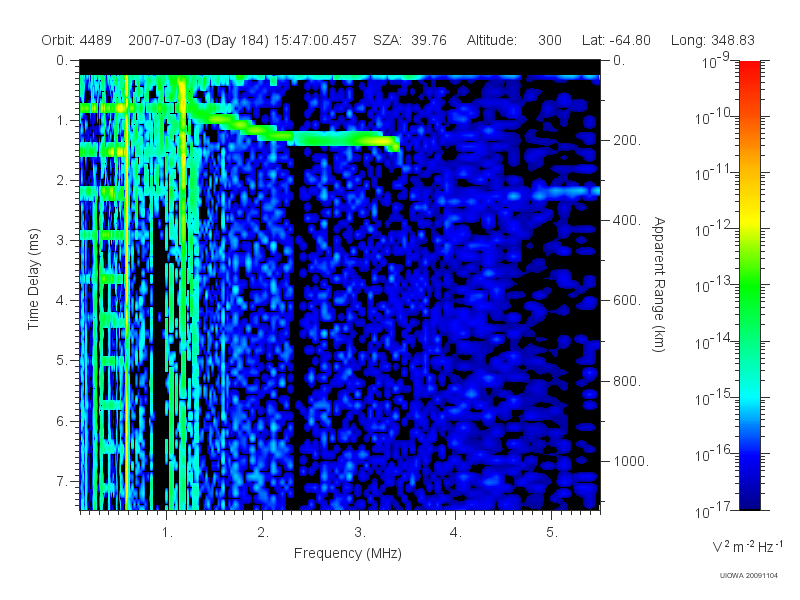The height and width of the screenshot is (600, 800).
Task: Click the '5.' tick on frequency axis
Action: [552, 533]
